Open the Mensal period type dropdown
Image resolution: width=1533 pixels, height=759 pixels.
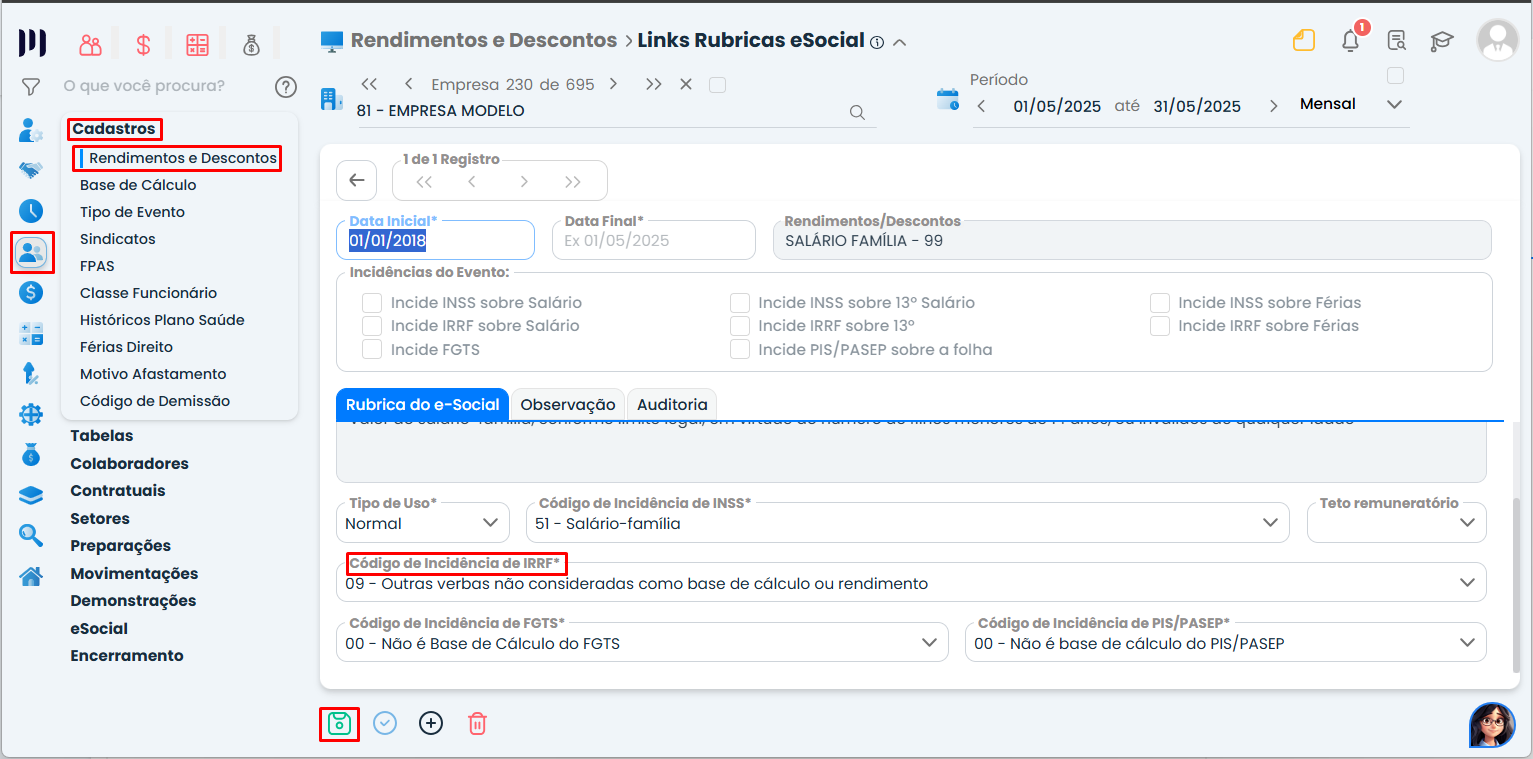(1352, 104)
